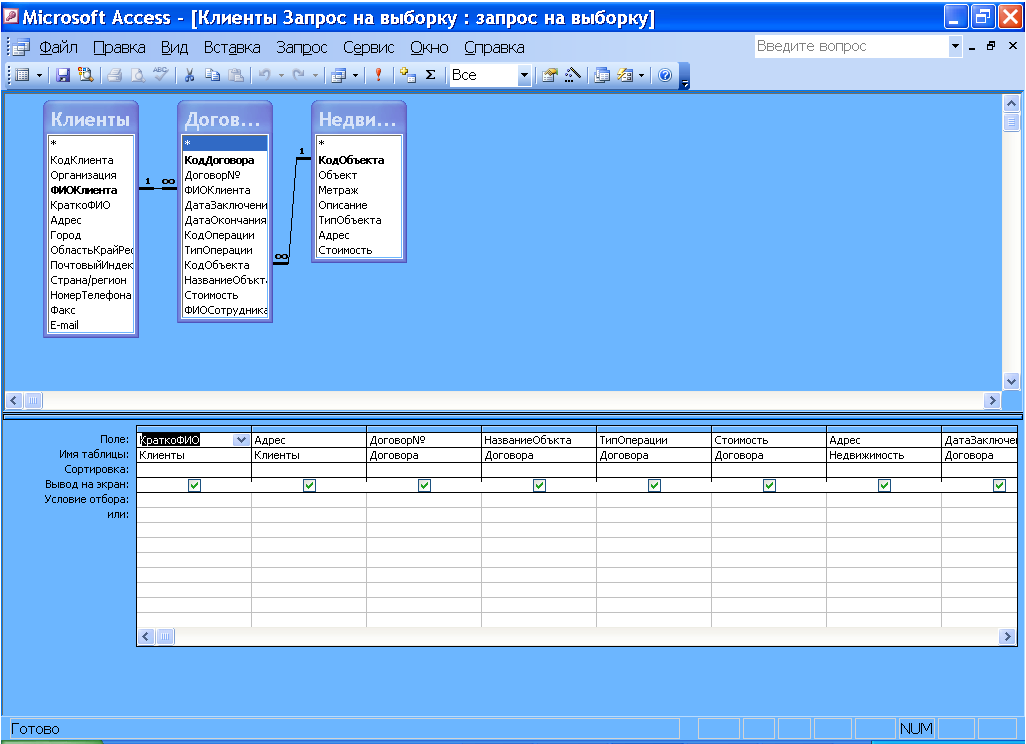Expand the Query Type dropdown arrow
The width and height of the screenshot is (1026, 744).
pos(355,75)
